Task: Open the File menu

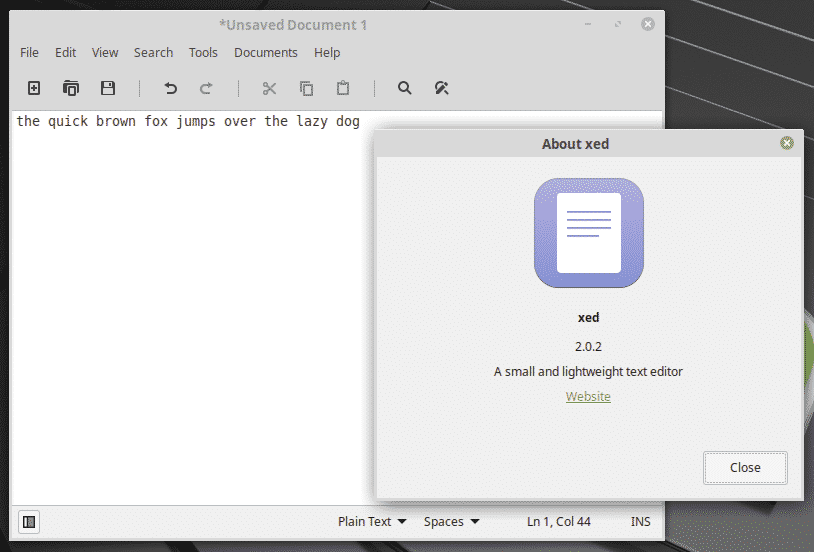Action: pyautogui.click(x=30, y=52)
